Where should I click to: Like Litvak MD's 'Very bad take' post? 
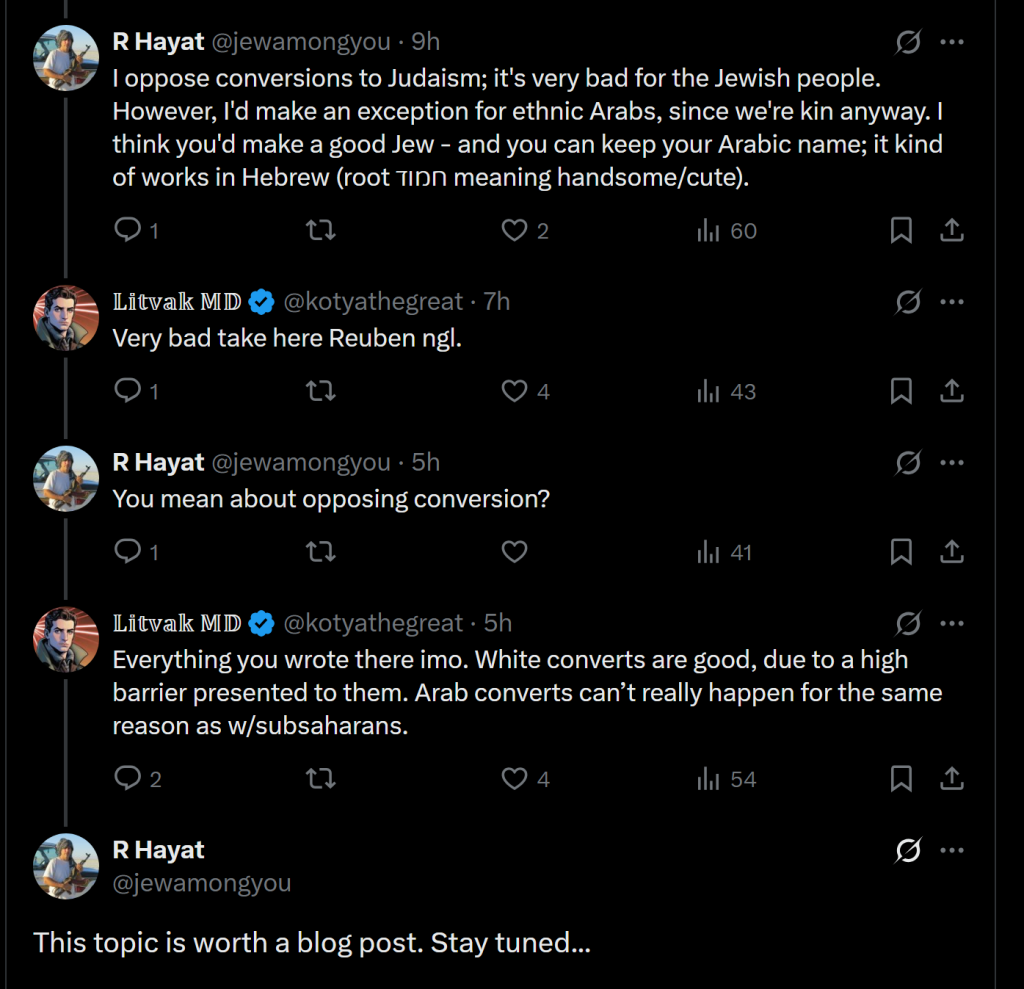(x=514, y=392)
